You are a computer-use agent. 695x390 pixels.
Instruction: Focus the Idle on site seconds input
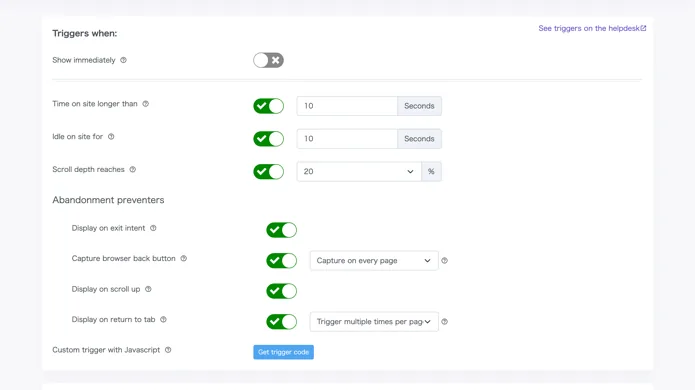coord(347,139)
